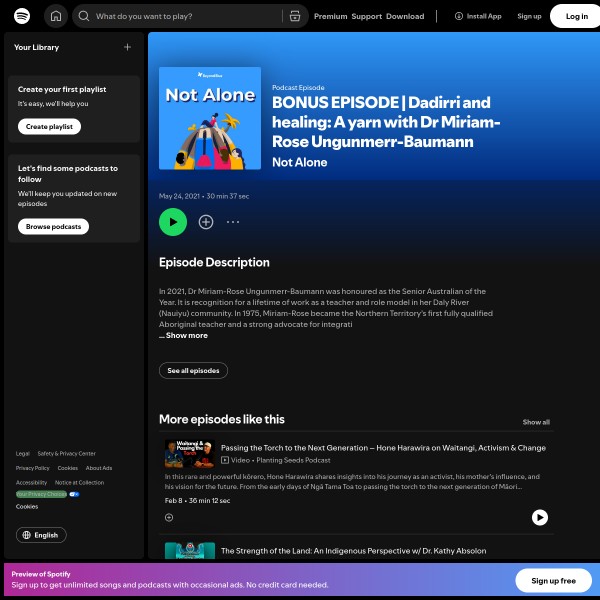
Task: Click the search input field
Action: tap(180, 16)
